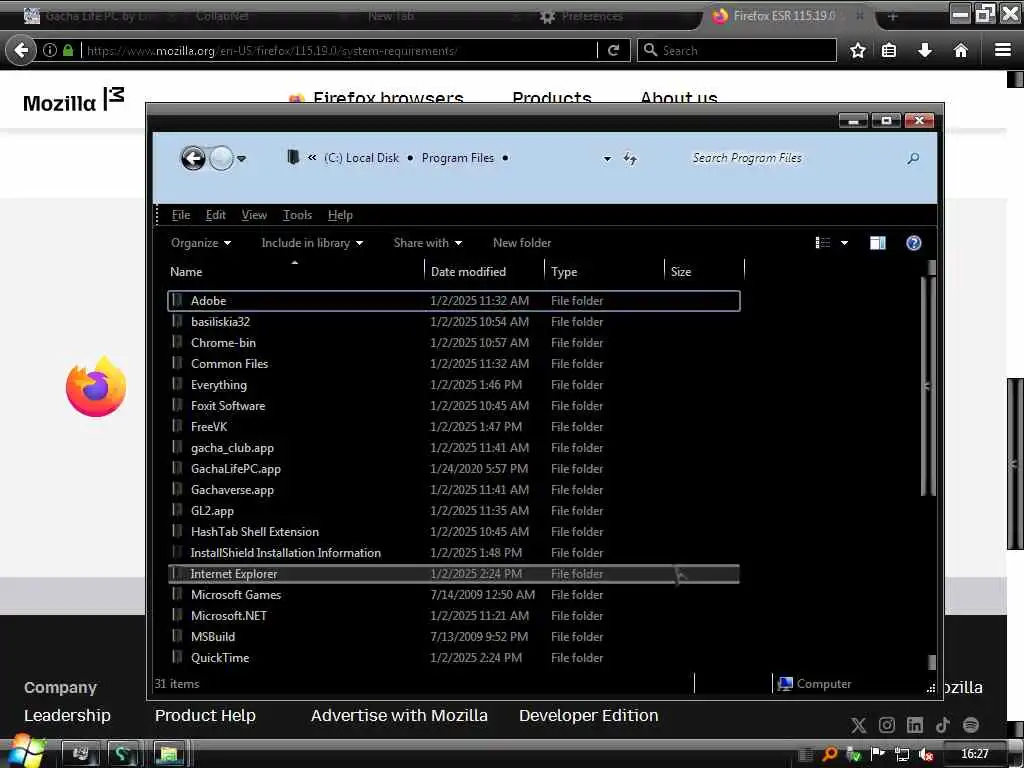Click the Firefox logo on Mozilla page
This screenshot has width=1024, height=768.
tap(96, 387)
